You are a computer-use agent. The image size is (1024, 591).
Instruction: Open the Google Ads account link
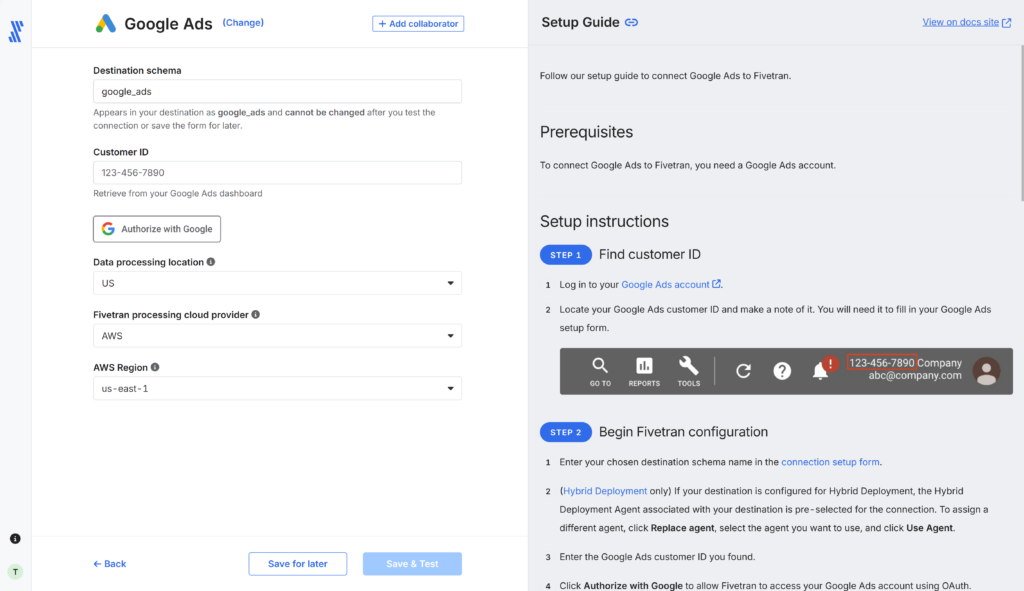[665, 285]
